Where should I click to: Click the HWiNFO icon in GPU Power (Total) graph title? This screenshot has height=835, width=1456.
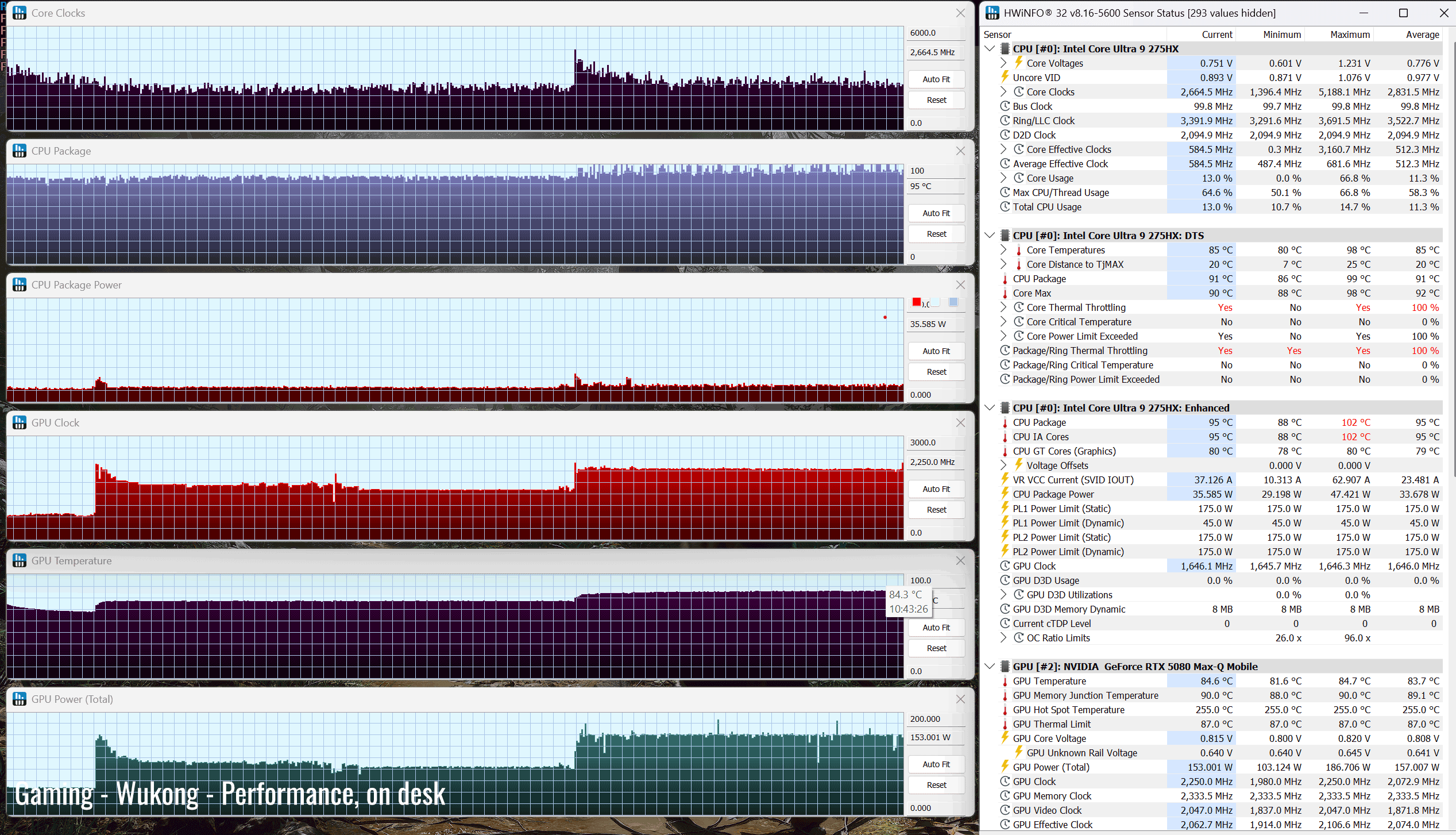coord(20,699)
